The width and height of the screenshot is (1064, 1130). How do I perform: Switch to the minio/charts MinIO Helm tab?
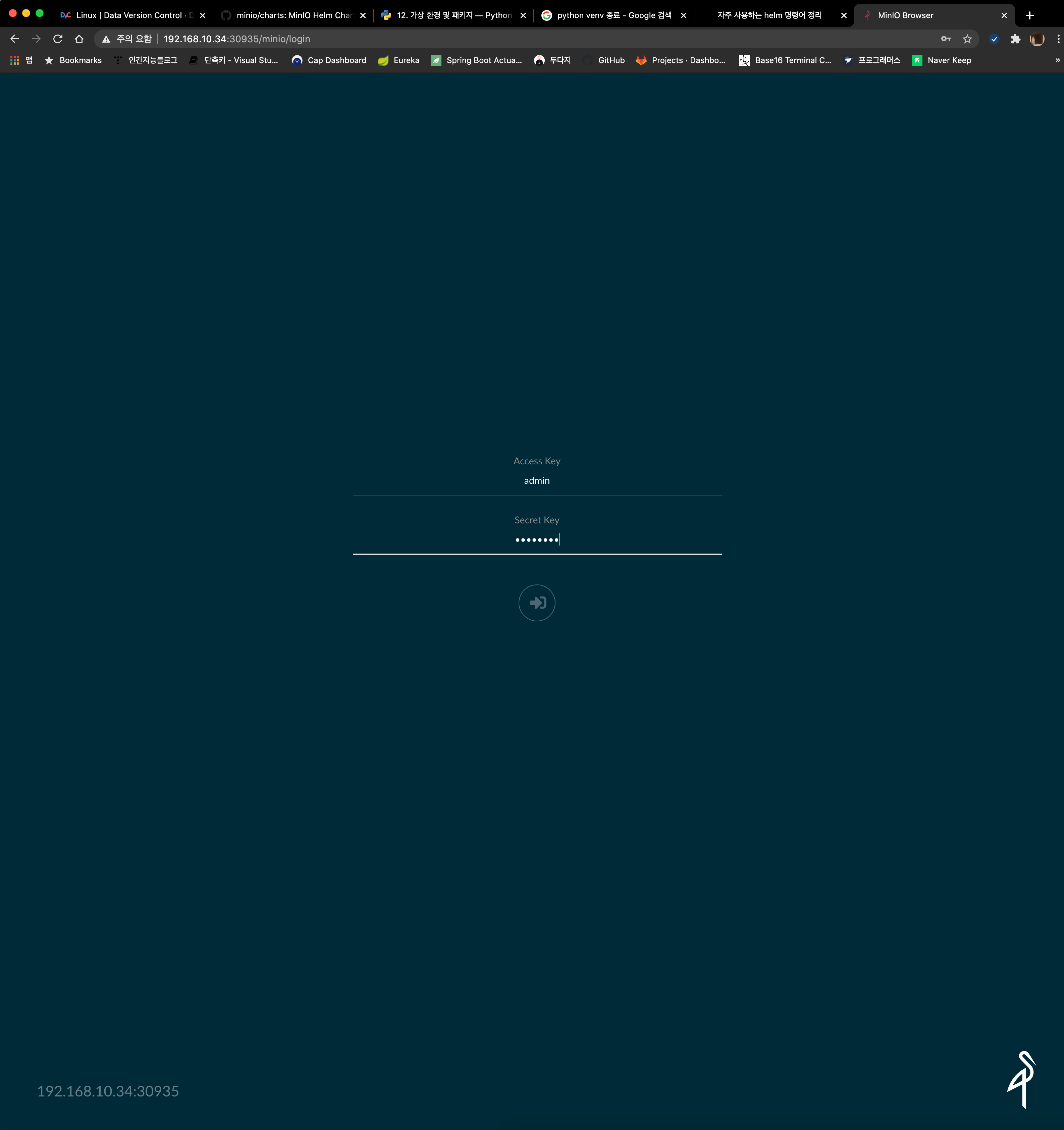[x=293, y=15]
